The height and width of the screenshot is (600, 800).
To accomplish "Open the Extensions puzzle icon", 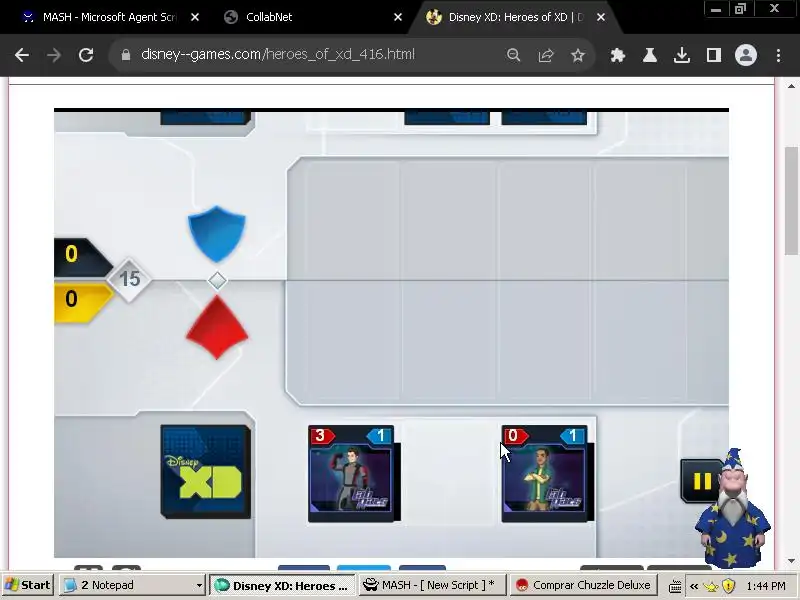I will 617,55.
